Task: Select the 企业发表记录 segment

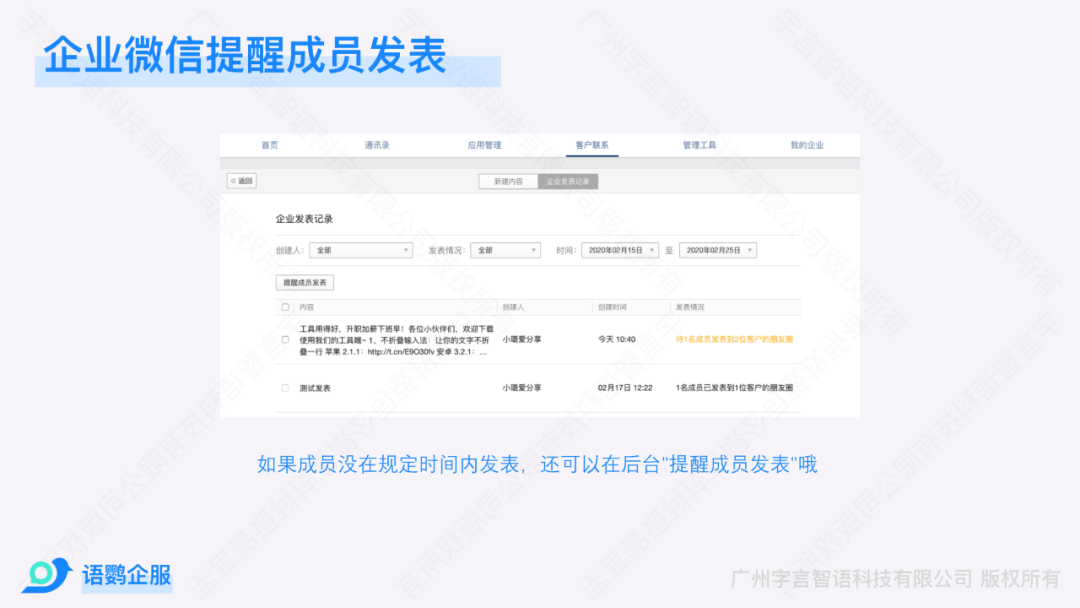Action: 567,181
